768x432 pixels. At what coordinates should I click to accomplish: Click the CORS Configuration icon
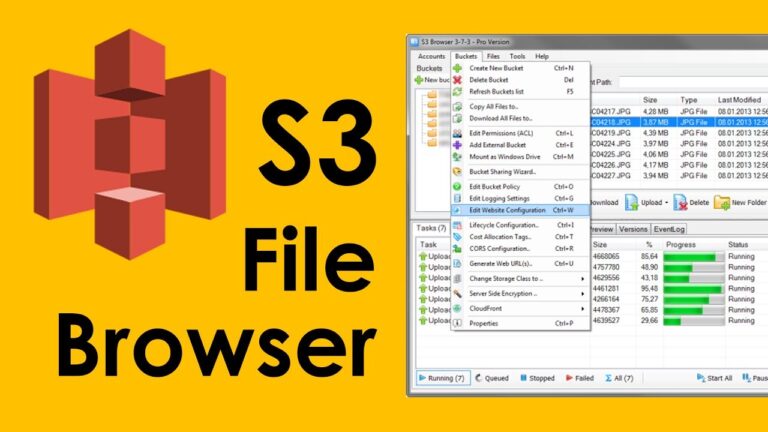point(457,249)
